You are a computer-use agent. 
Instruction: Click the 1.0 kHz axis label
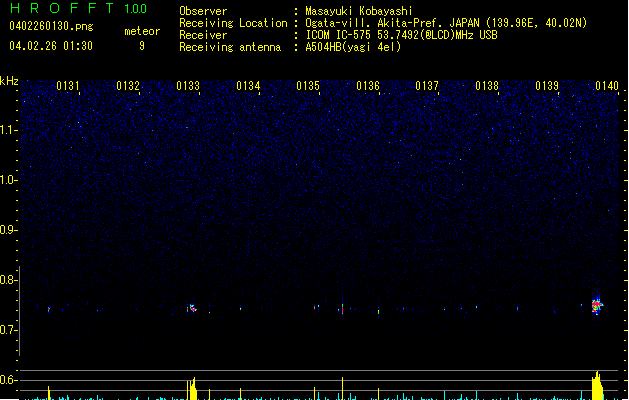tap(8, 180)
